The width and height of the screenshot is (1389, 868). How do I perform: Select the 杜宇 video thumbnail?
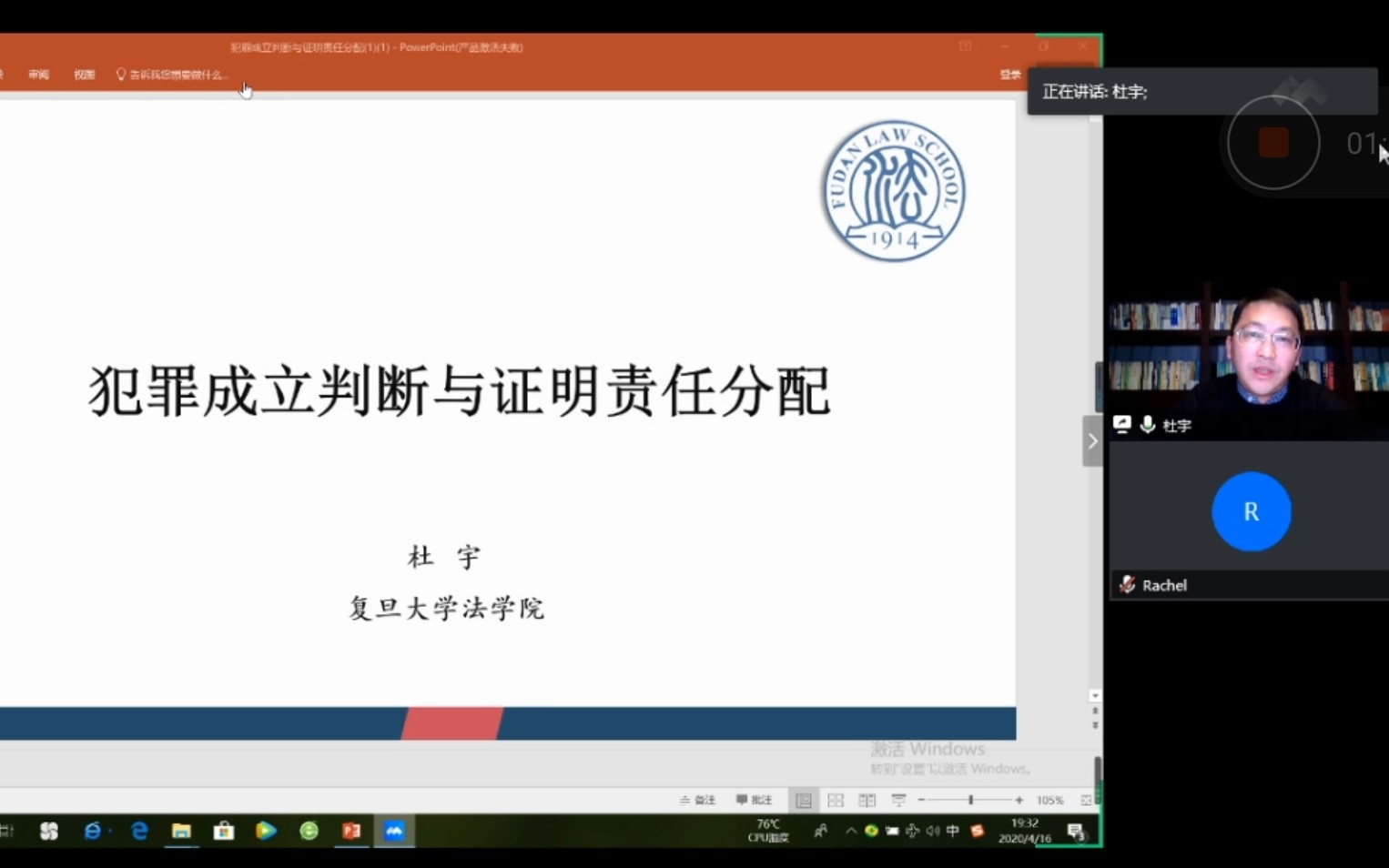point(1249,362)
